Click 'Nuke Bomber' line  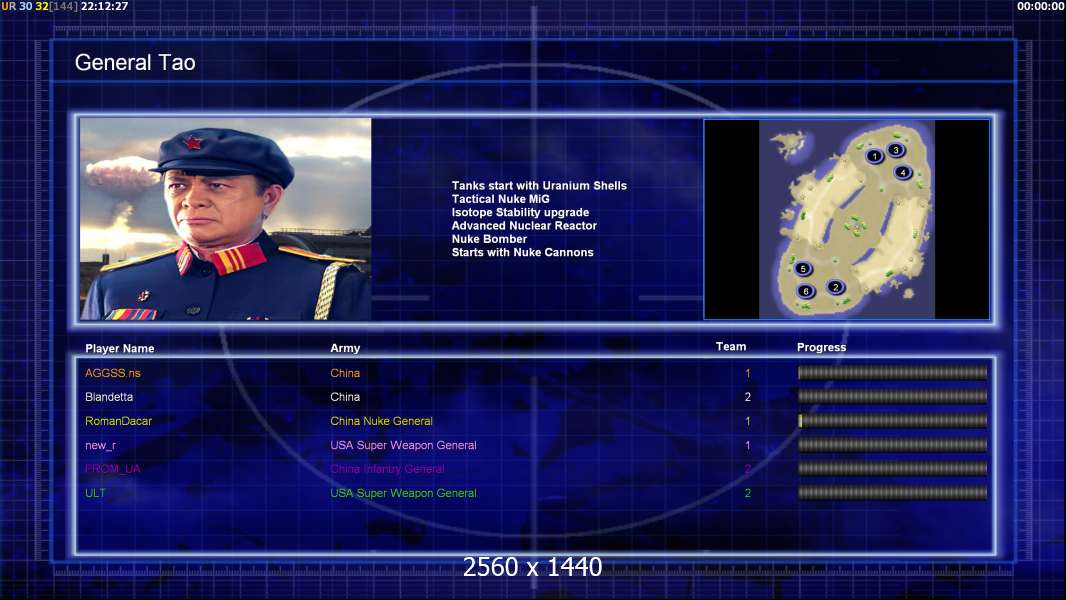(x=489, y=239)
